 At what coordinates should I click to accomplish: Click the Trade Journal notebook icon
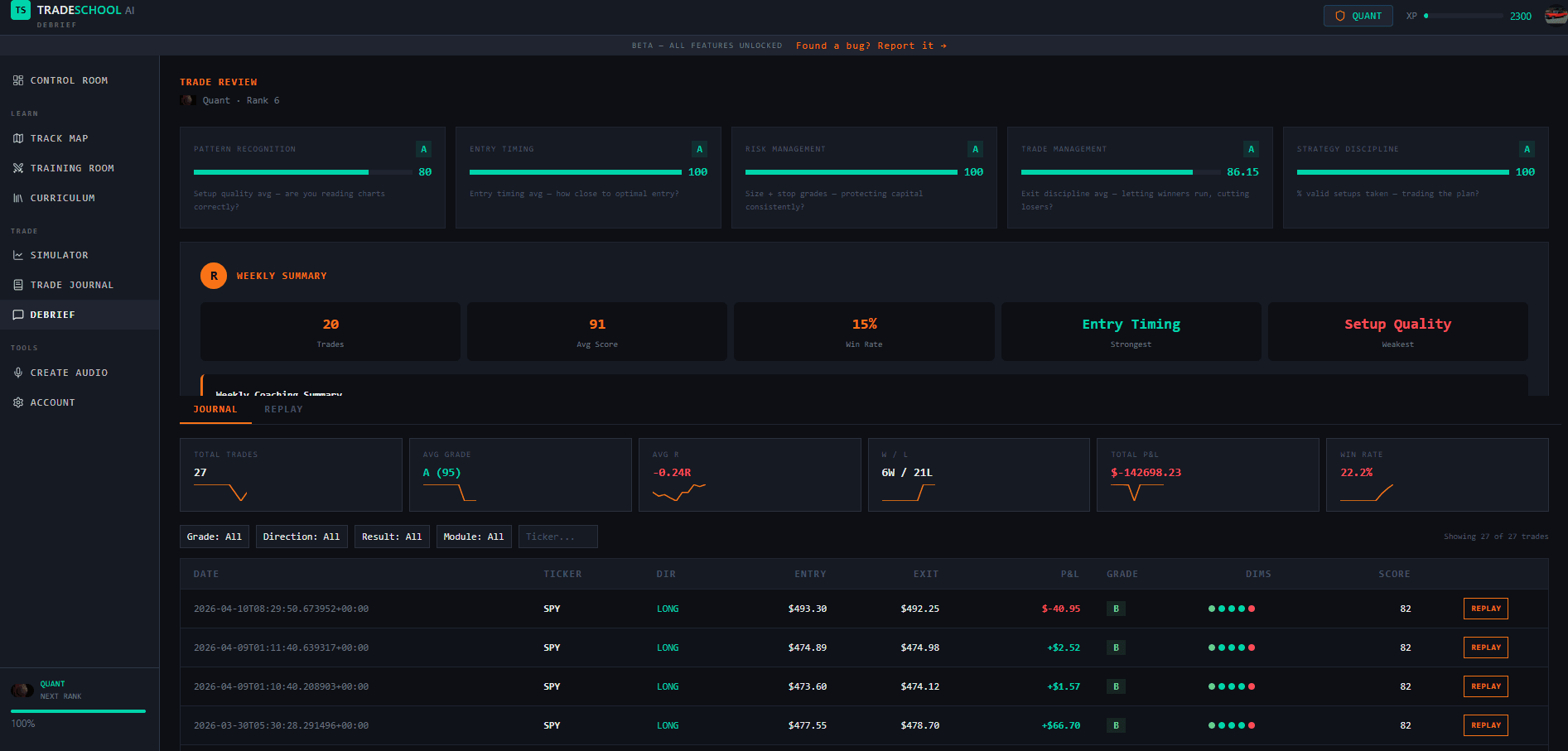tap(18, 285)
